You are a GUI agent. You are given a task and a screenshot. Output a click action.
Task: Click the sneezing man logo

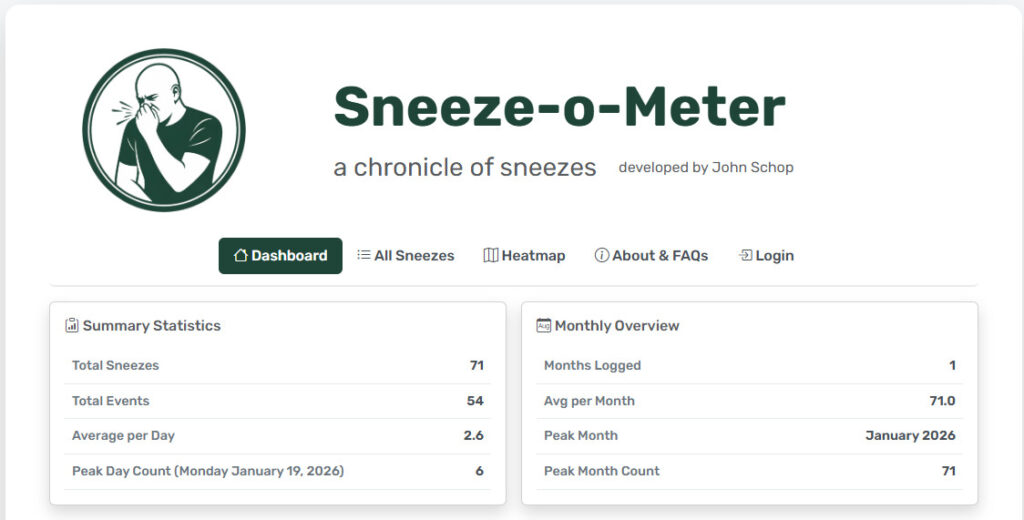164,130
